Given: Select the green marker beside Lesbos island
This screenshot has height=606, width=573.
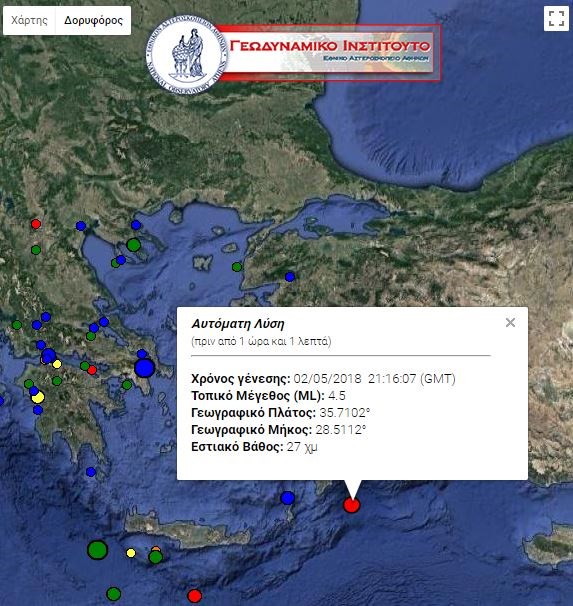Looking at the screenshot, I should [237, 267].
